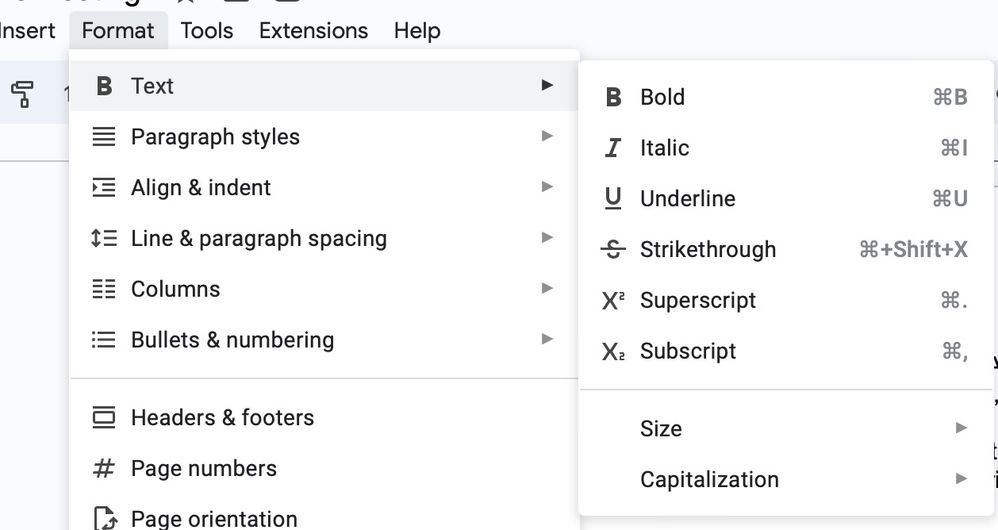Click the Underline icon in submenu

pyautogui.click(x=613, y=199)
